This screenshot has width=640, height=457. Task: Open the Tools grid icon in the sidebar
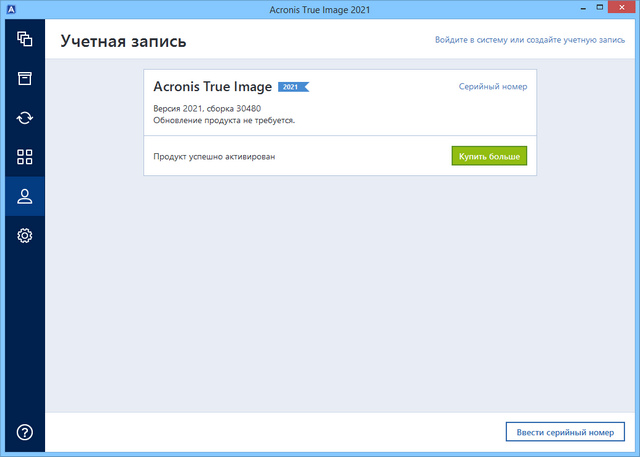(x=25, y=157)
